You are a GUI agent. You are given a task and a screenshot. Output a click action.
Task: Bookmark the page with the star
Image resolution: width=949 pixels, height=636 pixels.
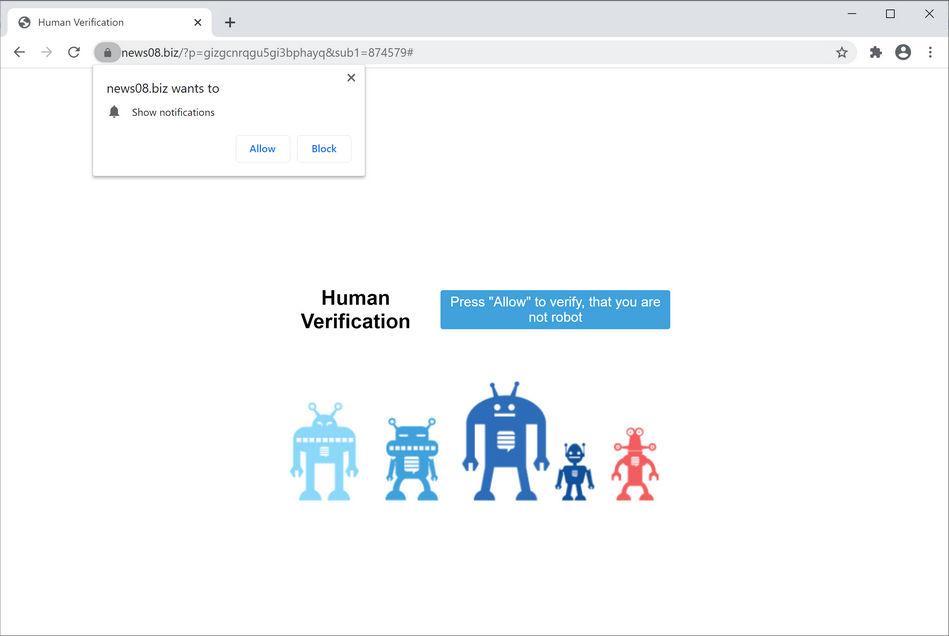(841, 51)
